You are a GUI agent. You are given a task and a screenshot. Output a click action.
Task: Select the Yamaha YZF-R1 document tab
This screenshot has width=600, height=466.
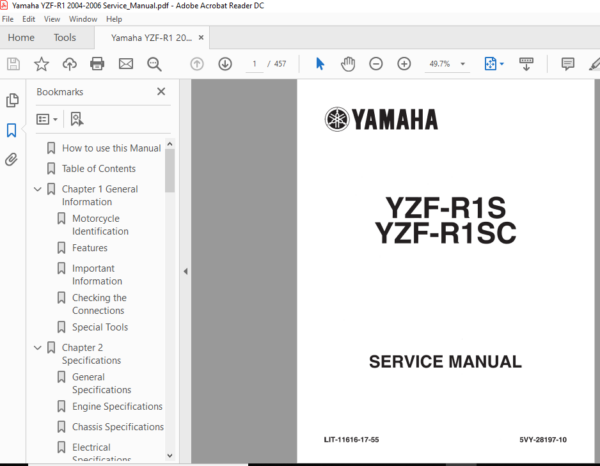click(152, 37)
